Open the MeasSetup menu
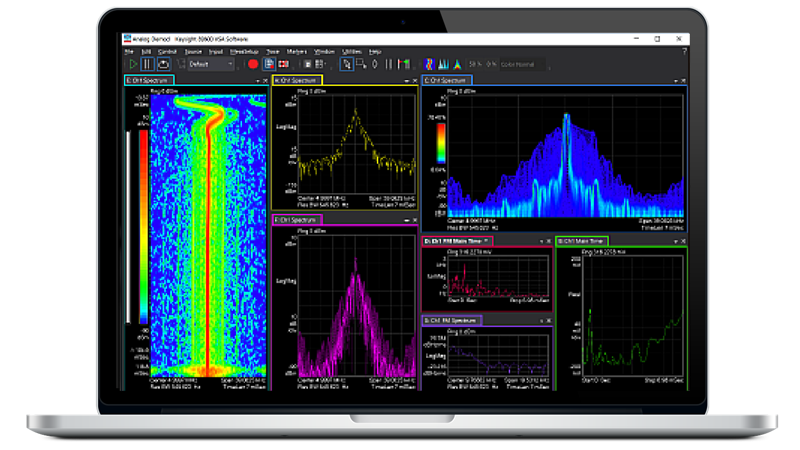 pyautogui.click(x=244, y=52)
